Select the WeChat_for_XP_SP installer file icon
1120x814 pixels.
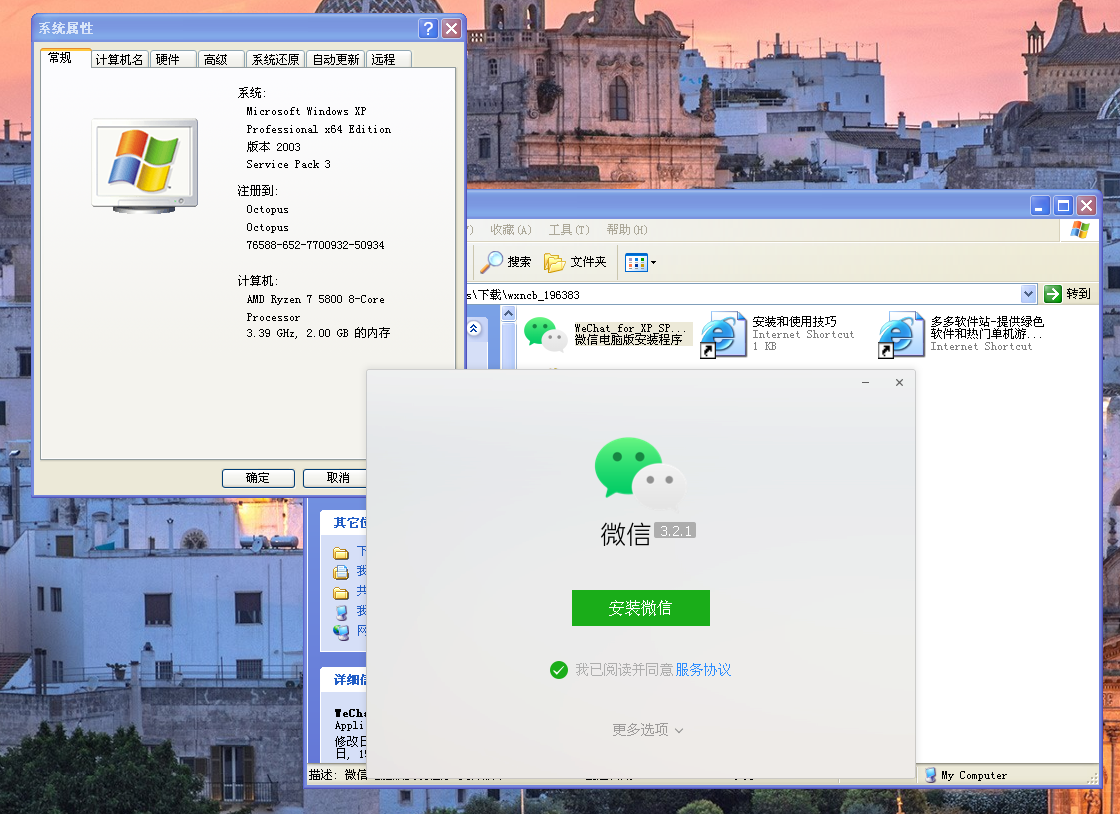[x=546, y=334]
